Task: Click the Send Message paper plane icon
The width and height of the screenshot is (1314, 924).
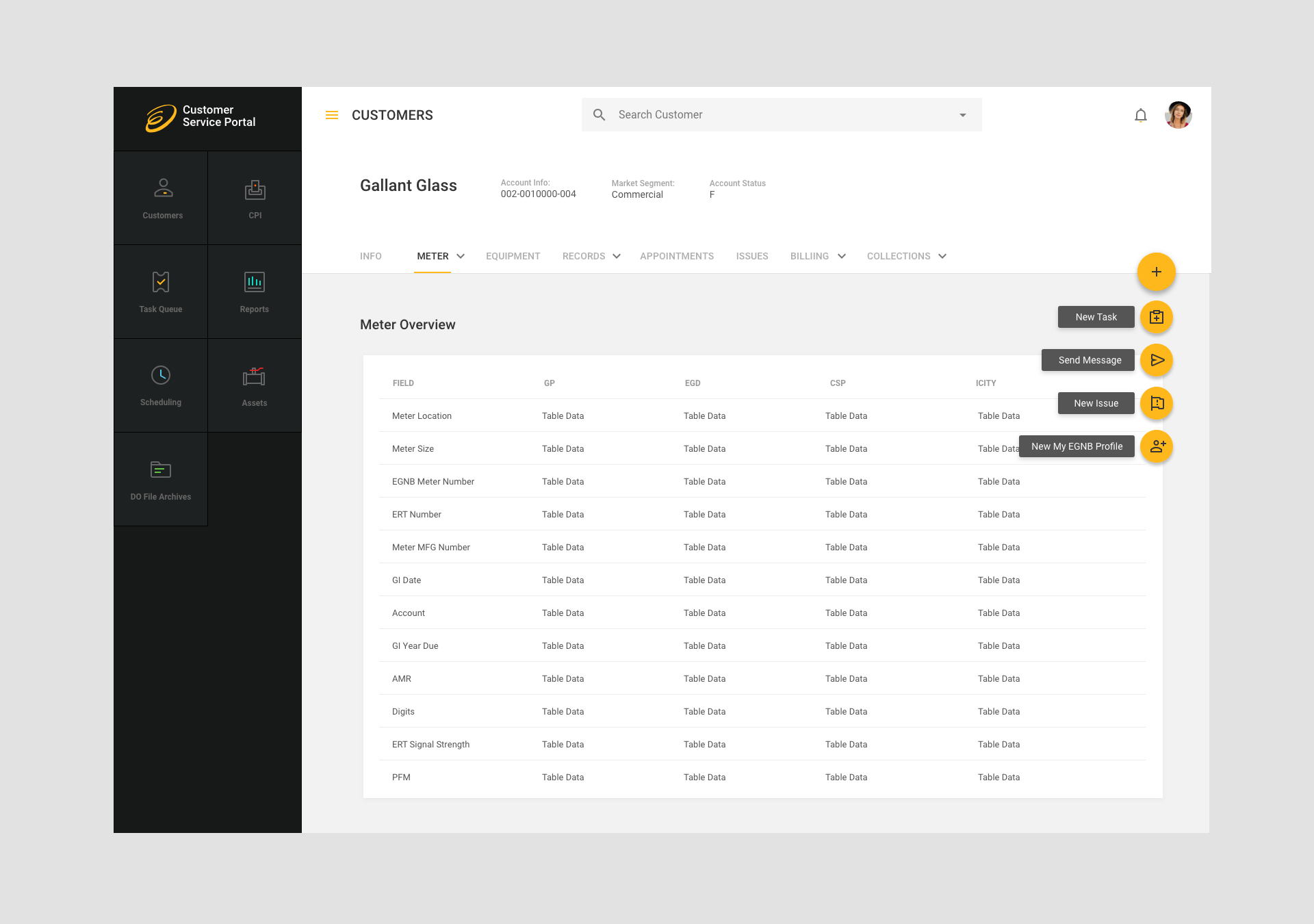Action: point(1157,360)
